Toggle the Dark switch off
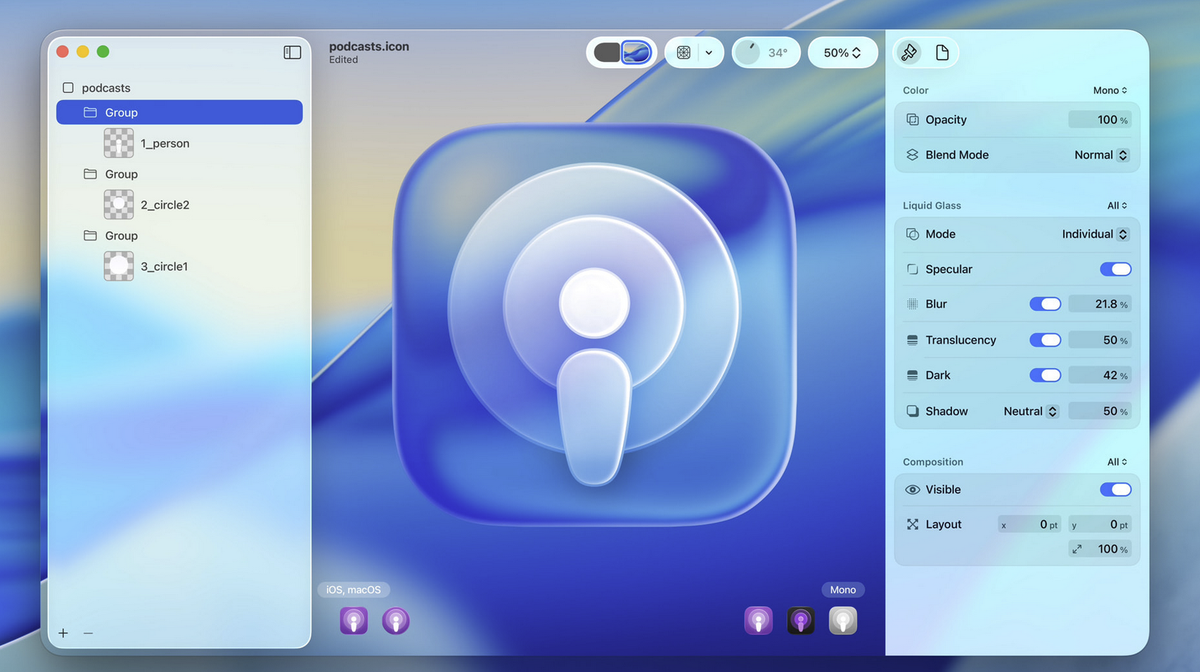 [x=1045, y=375]
